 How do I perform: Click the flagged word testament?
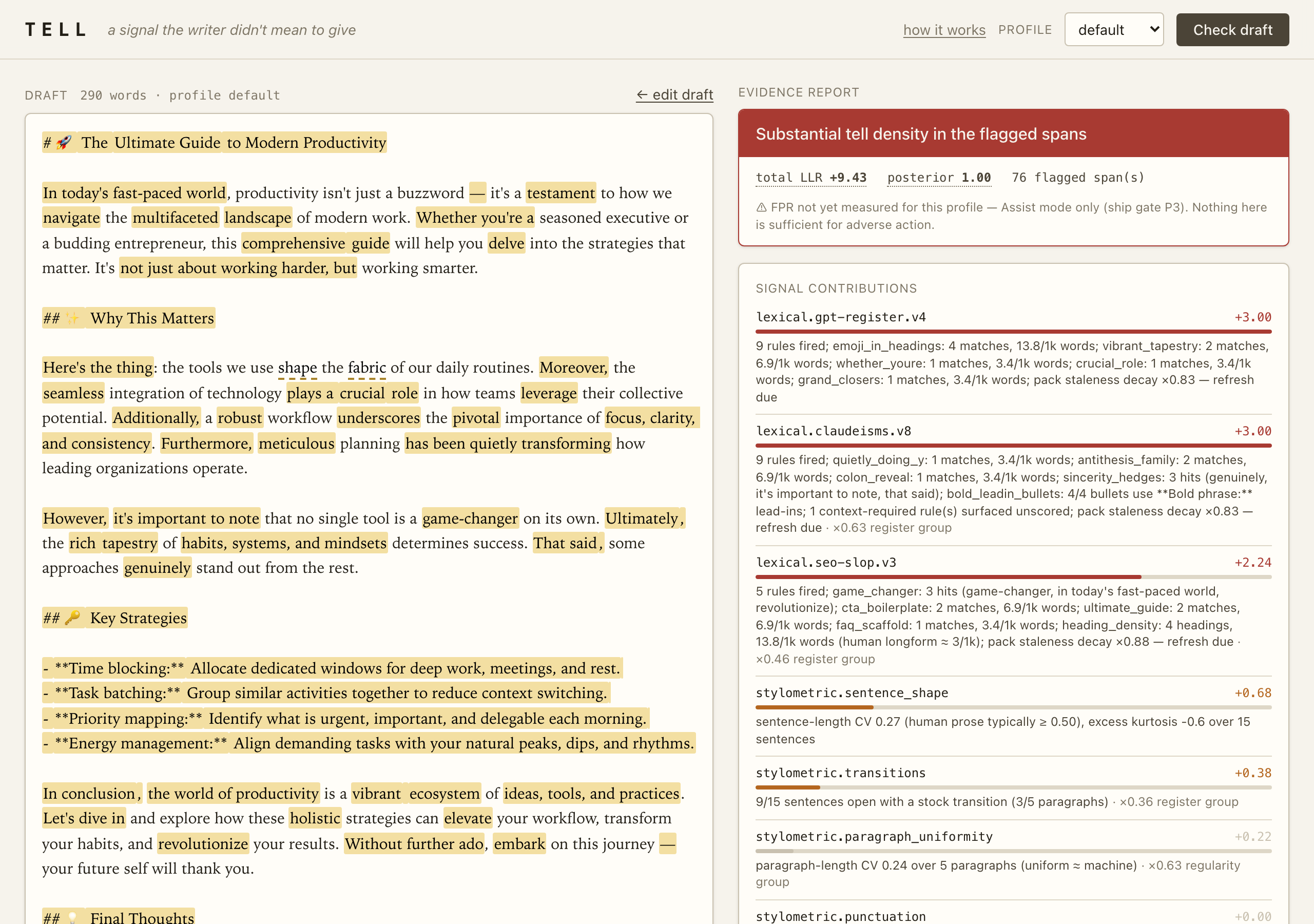pos(561,193)
